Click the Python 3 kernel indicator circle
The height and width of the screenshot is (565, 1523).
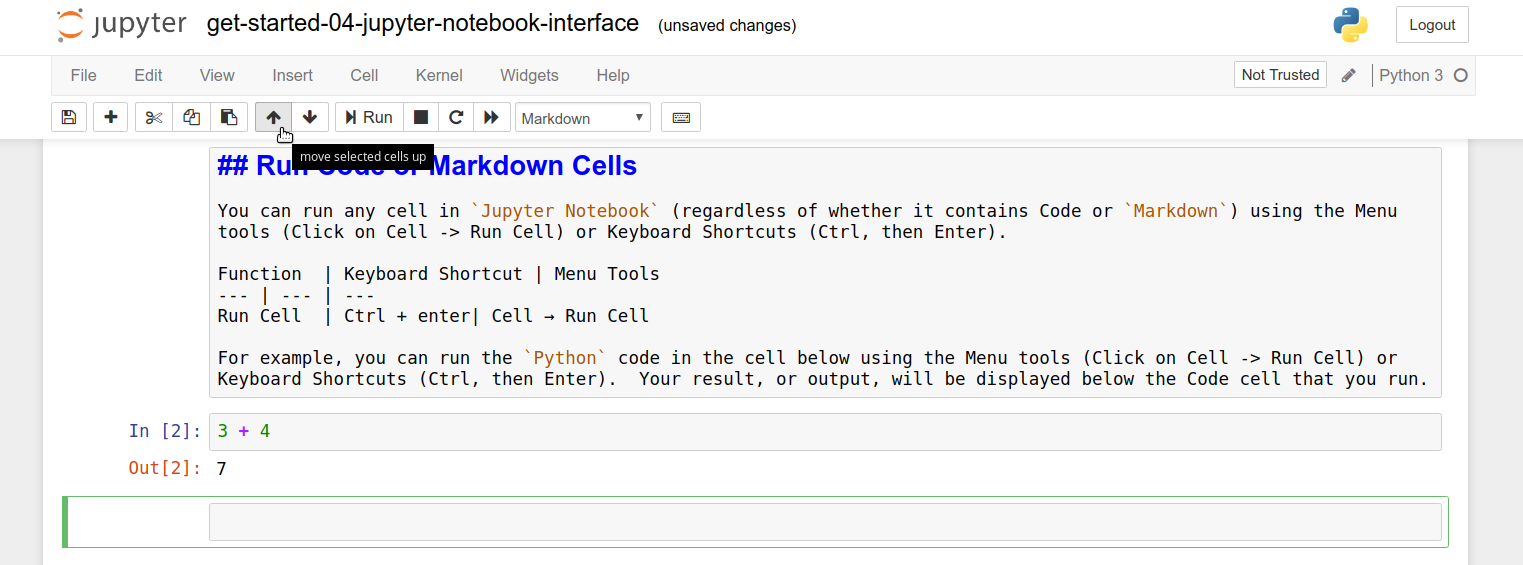point(1460,75)
